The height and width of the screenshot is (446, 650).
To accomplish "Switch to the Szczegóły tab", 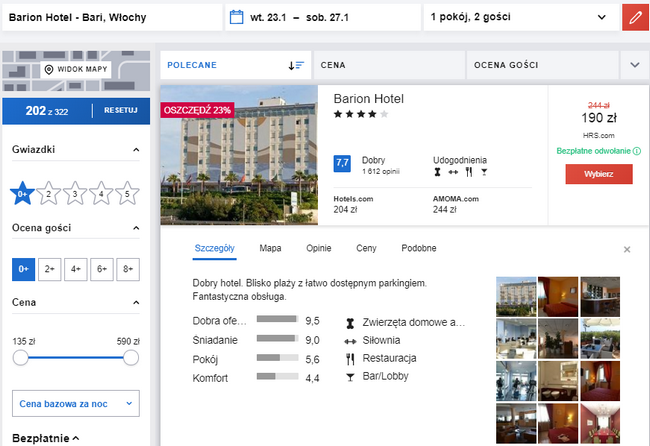I will (214, 248).
